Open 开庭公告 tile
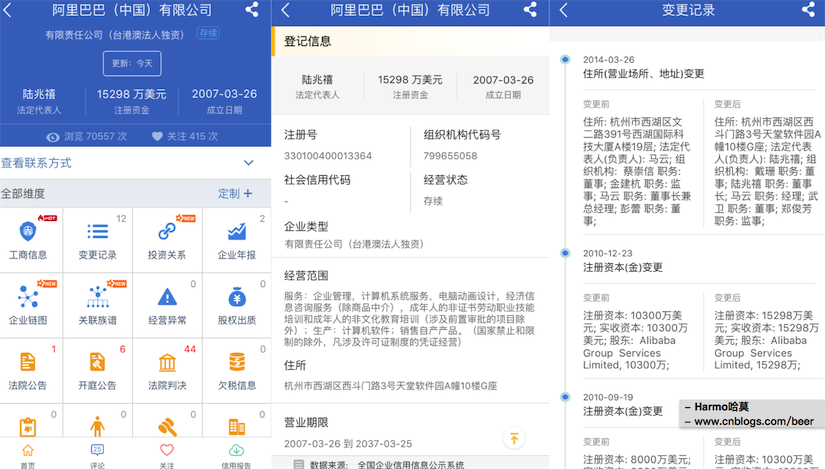Viewport: 825px width, 469px height. tap(97, 371)
